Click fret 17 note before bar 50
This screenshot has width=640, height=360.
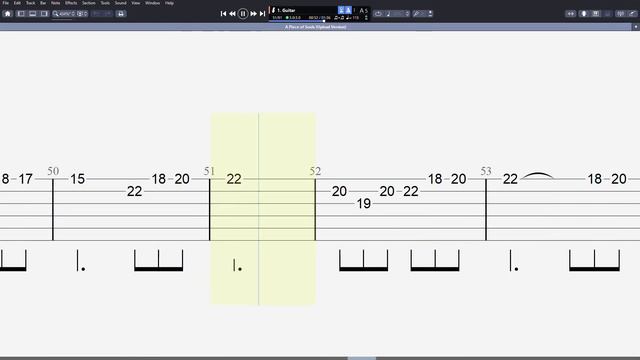(25, 179)
